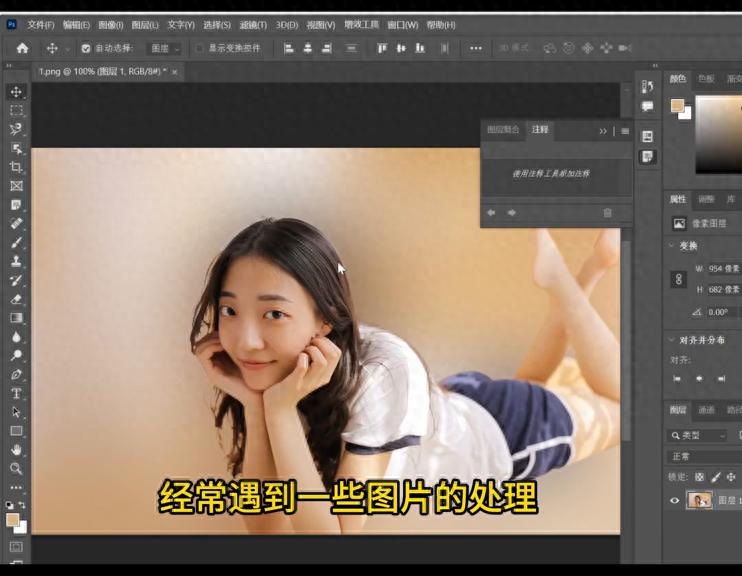Open the 图层 auto-select dropdown
Screen dimensions: 742x576
click(x=165, y=48)
